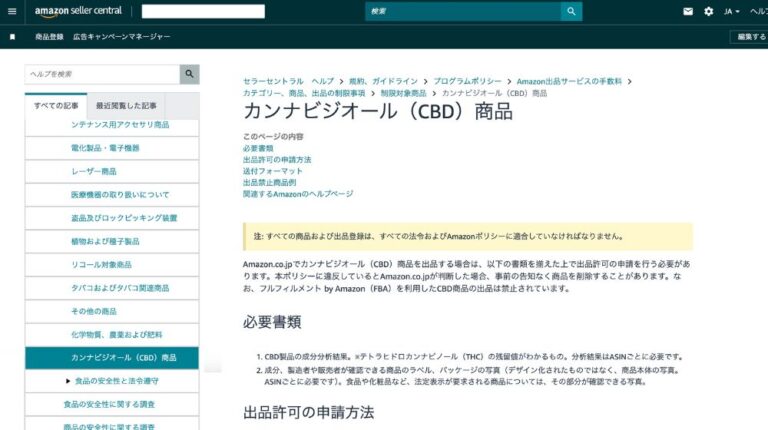Viewport: 768px width, 430px height.
Task: Open 広告キャンペーンマネージャー menu item
Action: pyautogui.click(x=121, y=37)
